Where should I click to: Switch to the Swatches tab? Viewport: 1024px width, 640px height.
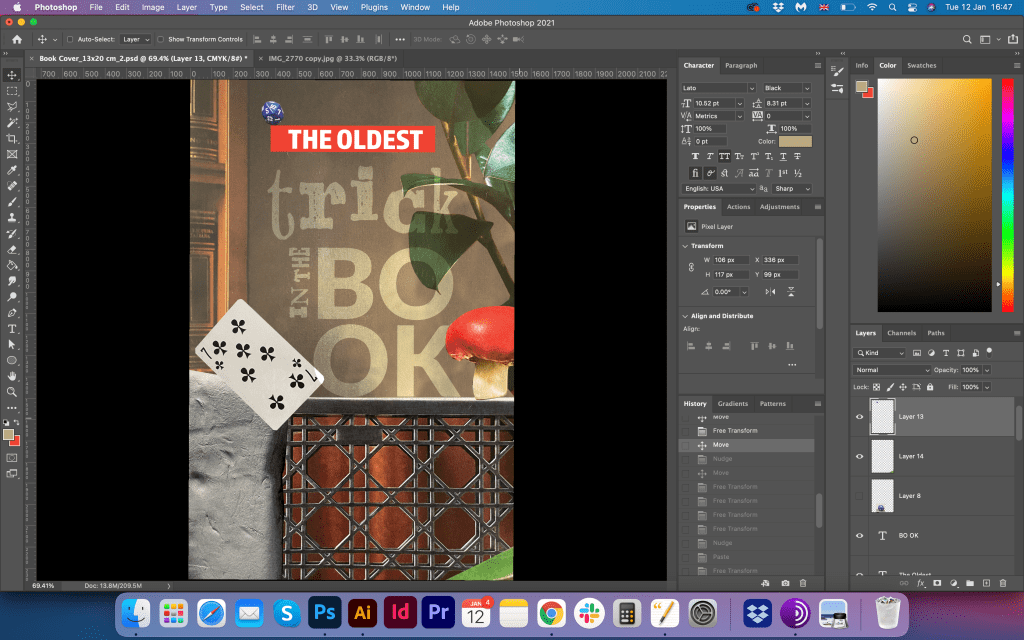pyautogui.click(x=921, y=65)
